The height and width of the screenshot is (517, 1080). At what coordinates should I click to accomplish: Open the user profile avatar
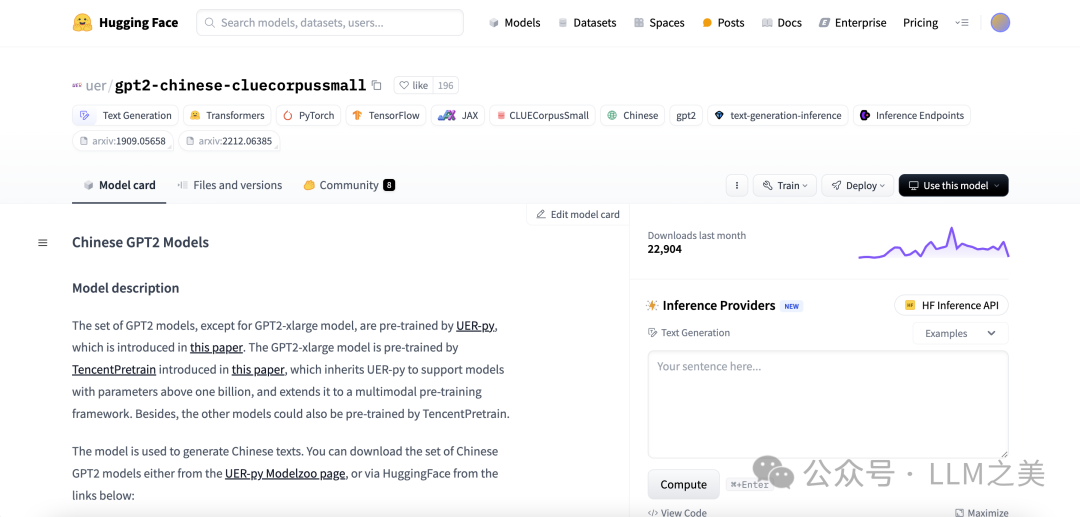1000,22
